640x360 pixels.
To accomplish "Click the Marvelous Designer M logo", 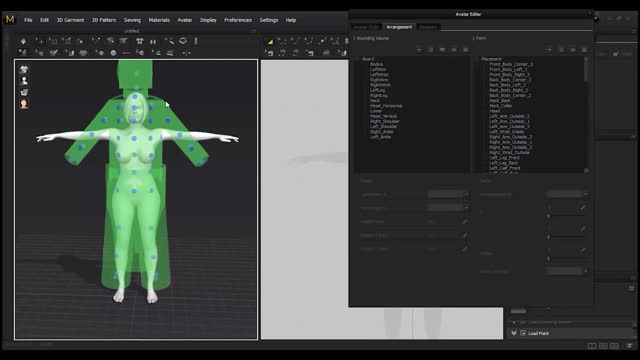I will click(10, 19).
